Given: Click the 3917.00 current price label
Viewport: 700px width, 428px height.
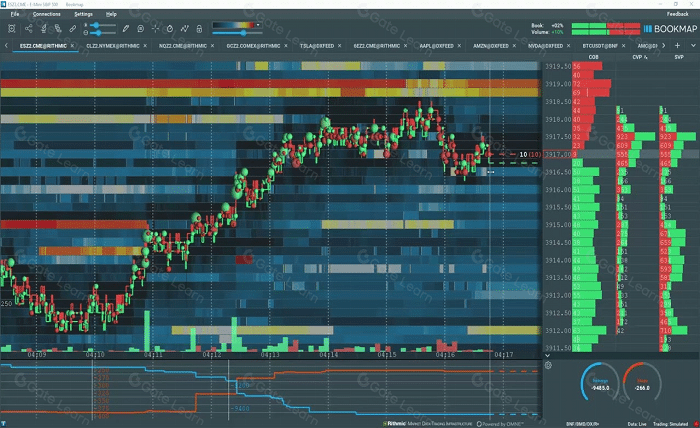Looking at the screenshot, I should [x=558, y=154].
